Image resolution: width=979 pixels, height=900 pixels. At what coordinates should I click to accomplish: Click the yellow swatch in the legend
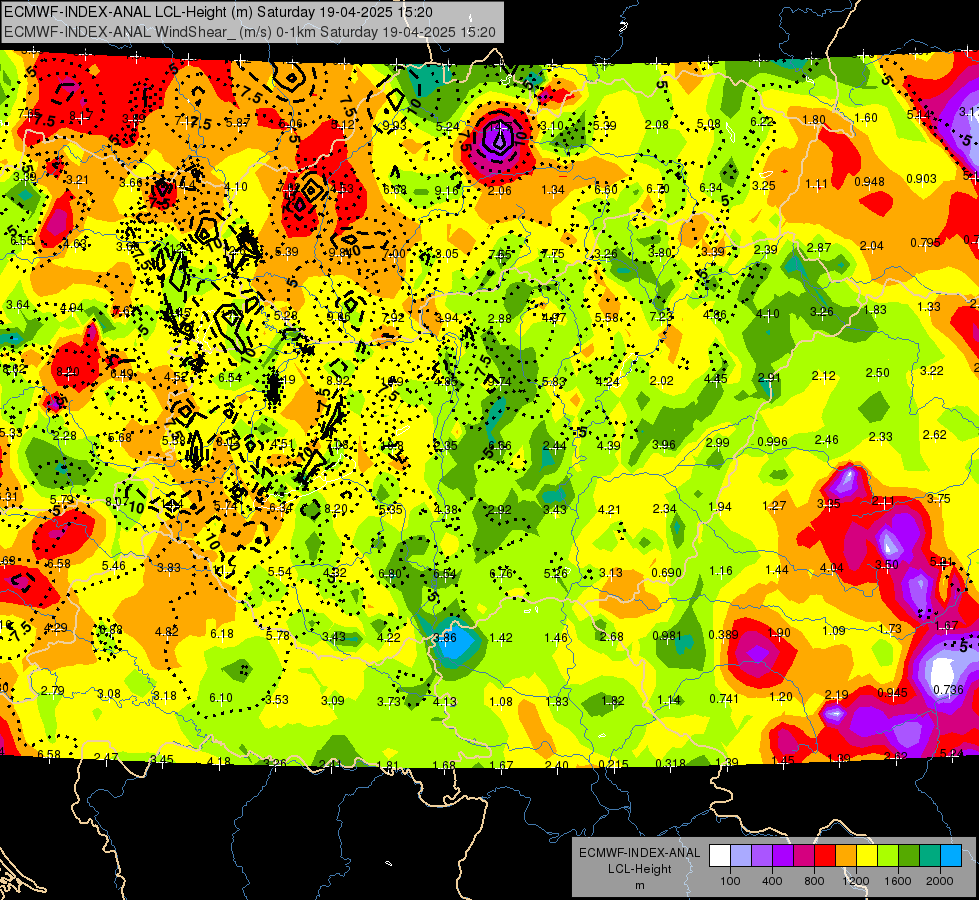click(867, 856)
